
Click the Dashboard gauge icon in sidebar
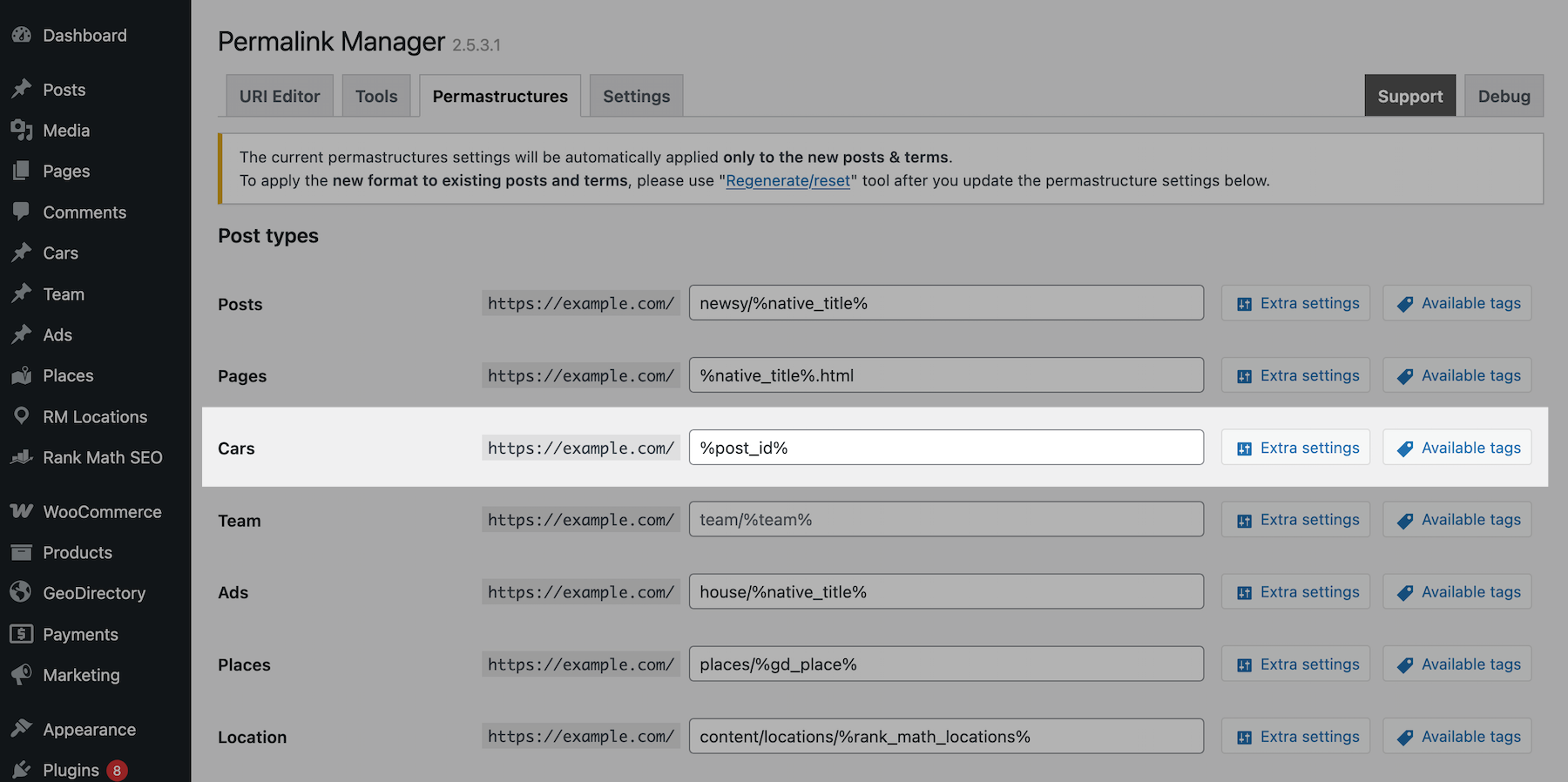pos(22,36)
